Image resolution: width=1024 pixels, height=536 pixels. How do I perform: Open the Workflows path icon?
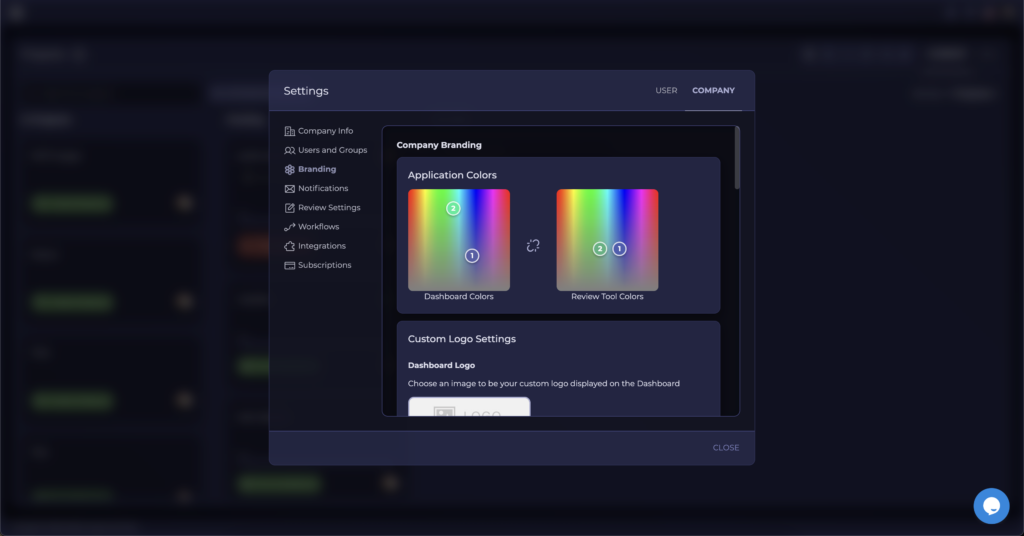[289, 227]
